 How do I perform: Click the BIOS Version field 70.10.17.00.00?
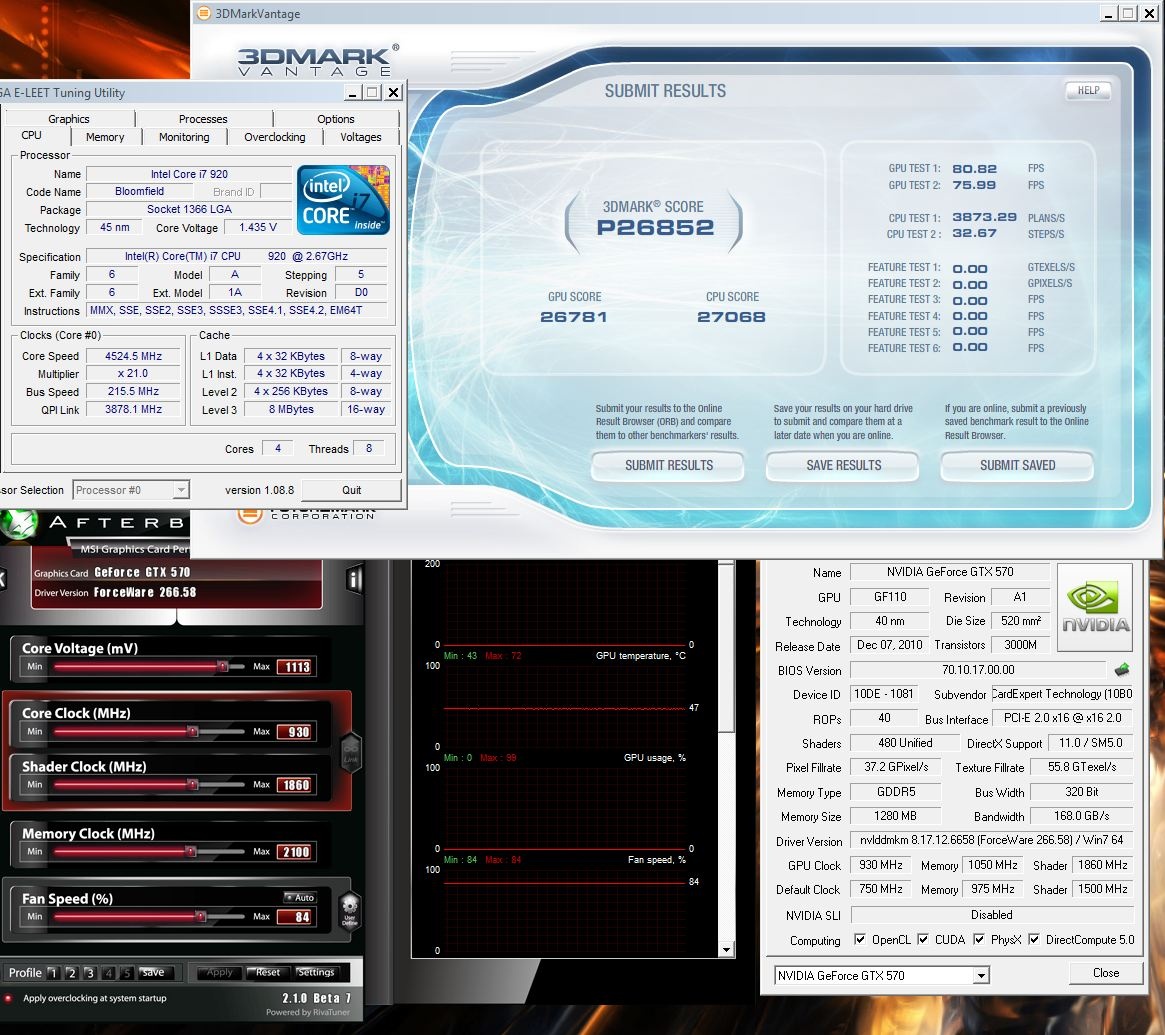pyautogui.click(x=979, y=669)
